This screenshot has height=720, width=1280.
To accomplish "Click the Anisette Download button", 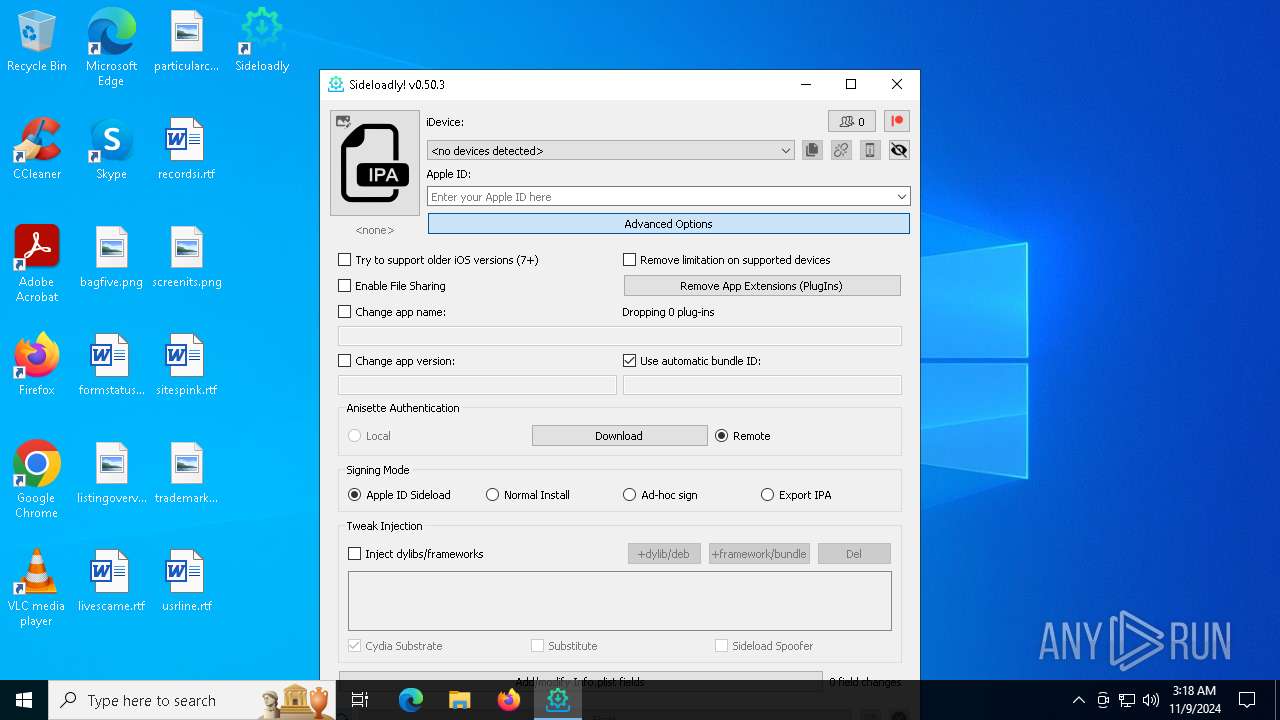I will pos(619,436).
